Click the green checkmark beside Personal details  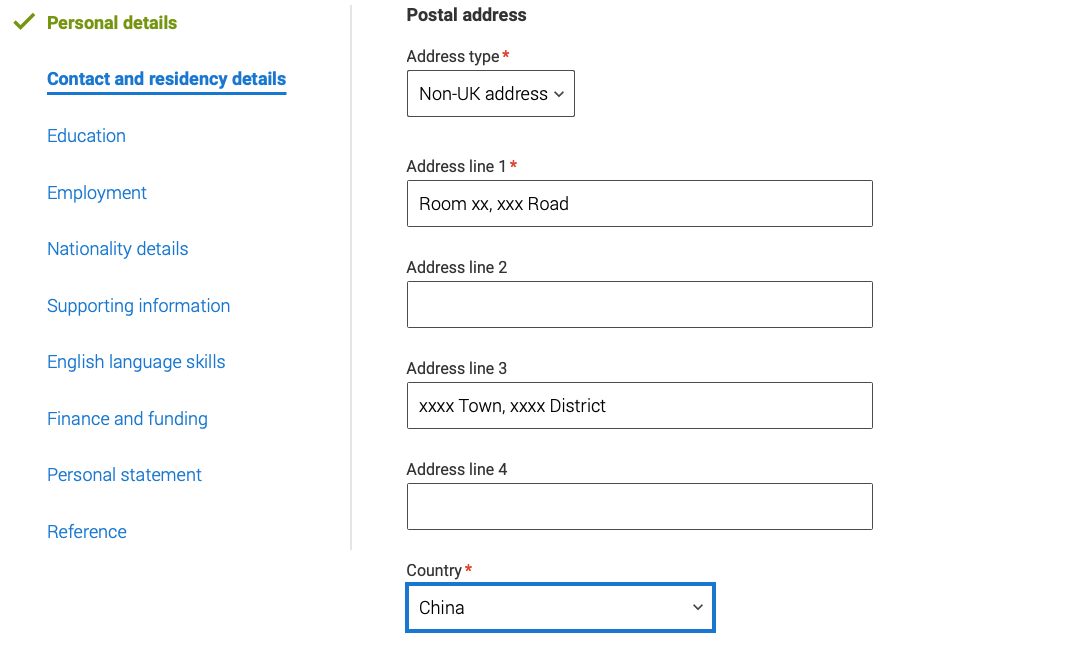[25, 22]
